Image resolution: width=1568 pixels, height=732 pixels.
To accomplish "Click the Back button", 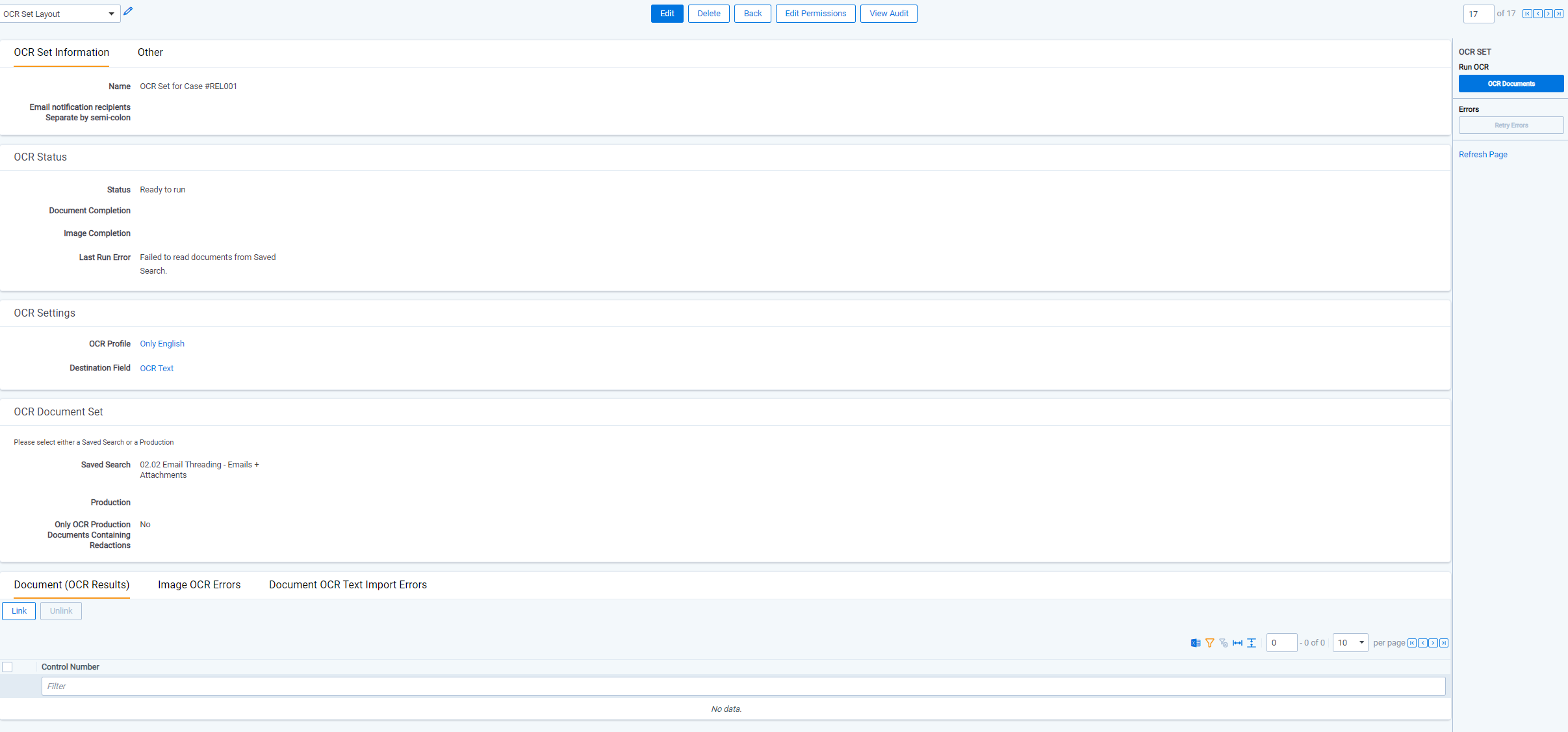I will [x=752, y=14].
